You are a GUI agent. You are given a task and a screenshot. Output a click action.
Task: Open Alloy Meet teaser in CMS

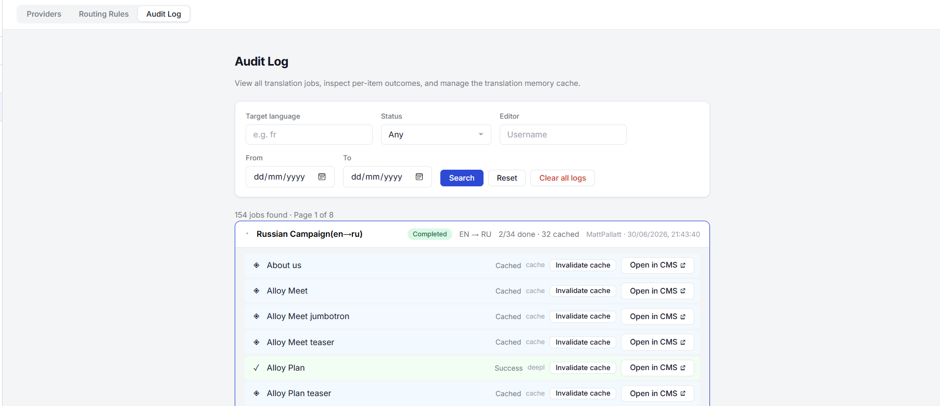(657, 342)
